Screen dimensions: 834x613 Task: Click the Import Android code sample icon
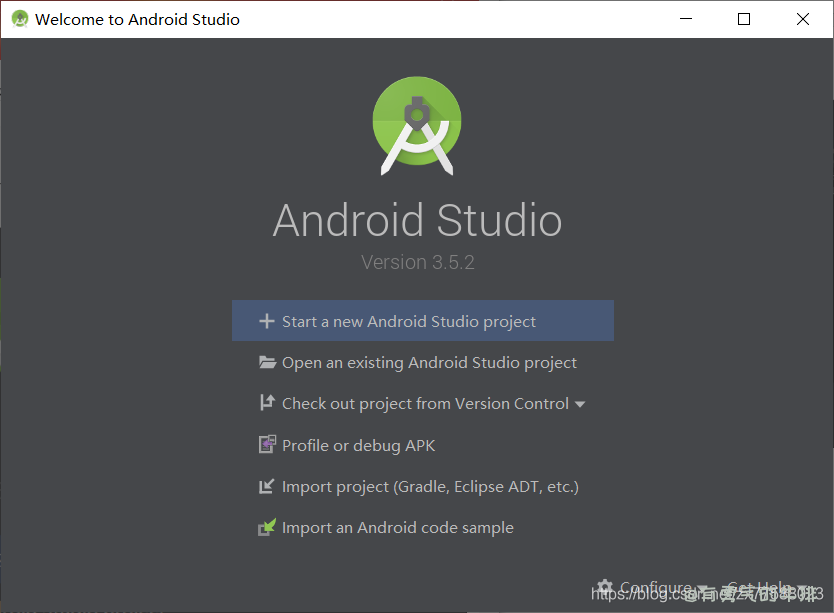[267, 527]
